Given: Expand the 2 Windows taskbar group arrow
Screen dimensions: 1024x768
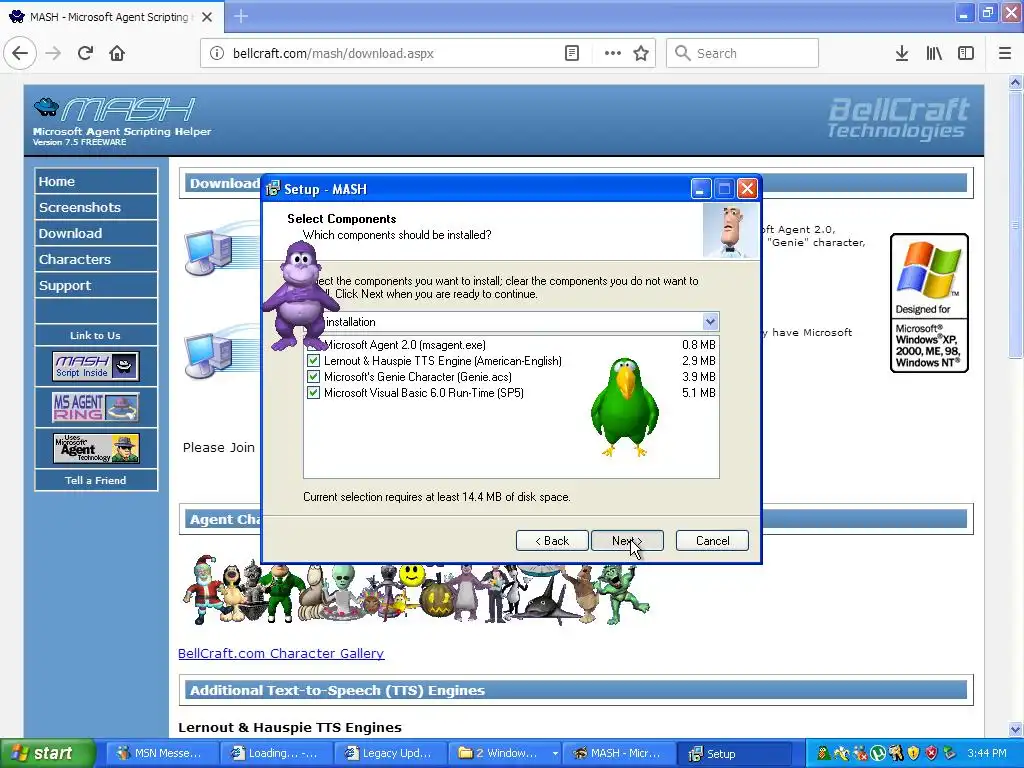Looking at the screenshot, I should (x=555, y=753).
